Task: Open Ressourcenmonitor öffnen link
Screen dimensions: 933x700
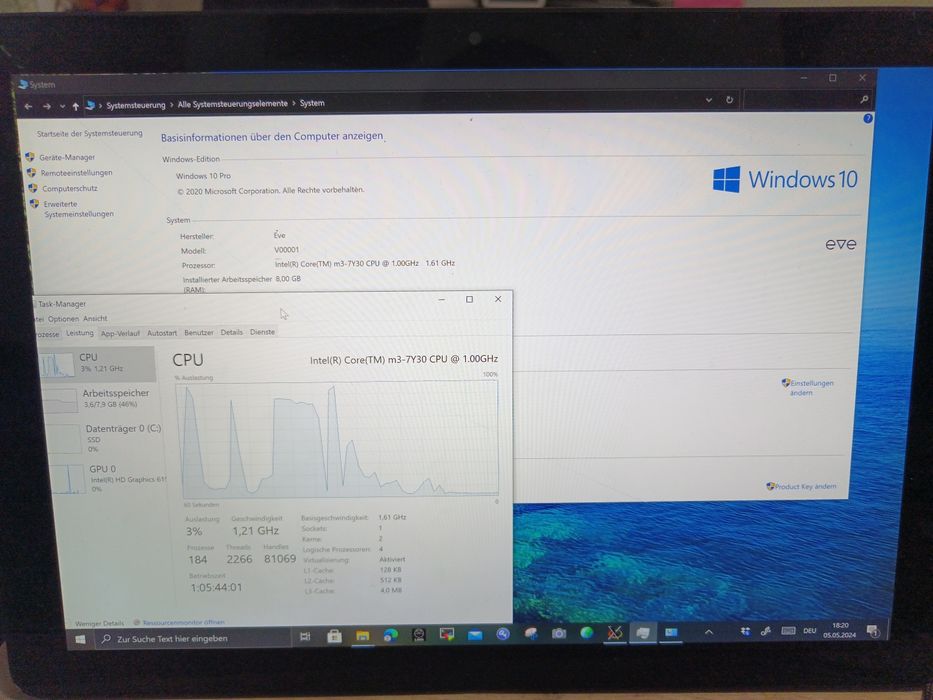Action: tap(183, 622)
